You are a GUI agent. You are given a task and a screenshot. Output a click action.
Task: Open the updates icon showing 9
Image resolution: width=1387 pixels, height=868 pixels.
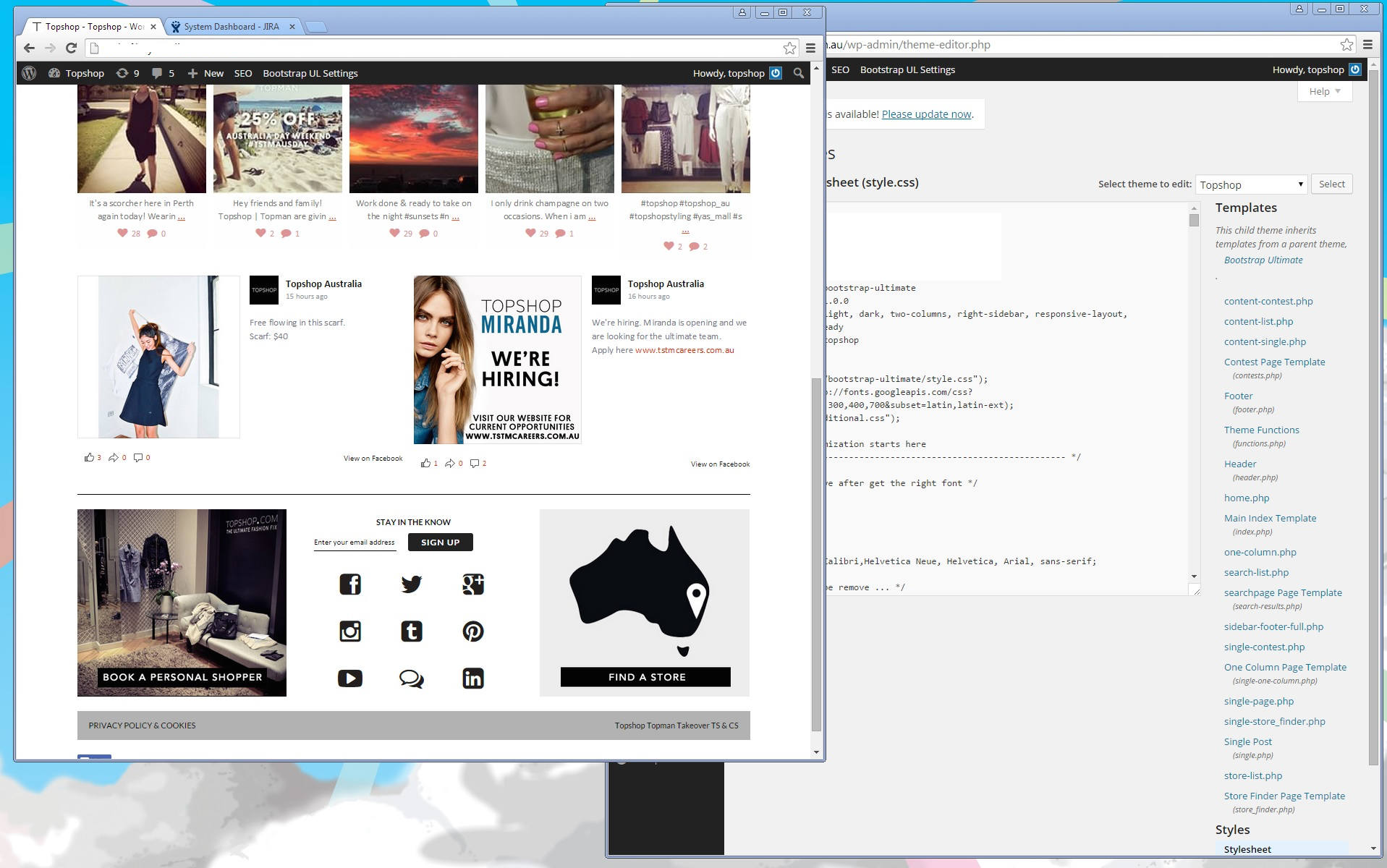pyautogui.click(x=128, y=73)
